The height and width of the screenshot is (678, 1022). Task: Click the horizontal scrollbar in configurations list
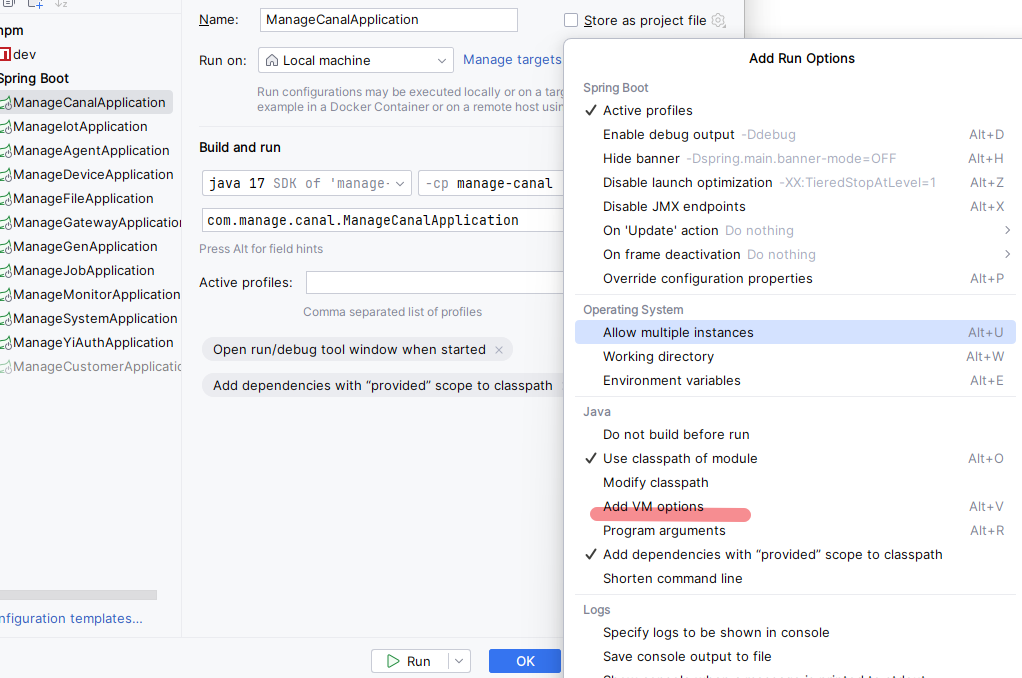point(78,595)
